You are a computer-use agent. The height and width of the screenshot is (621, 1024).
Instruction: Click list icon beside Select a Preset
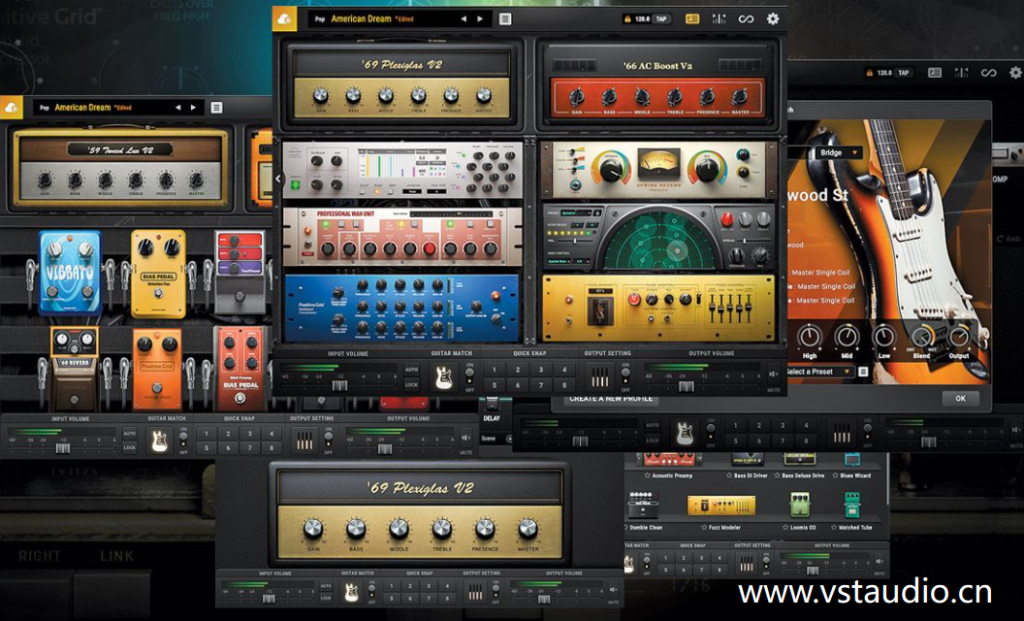pos(863,372)
